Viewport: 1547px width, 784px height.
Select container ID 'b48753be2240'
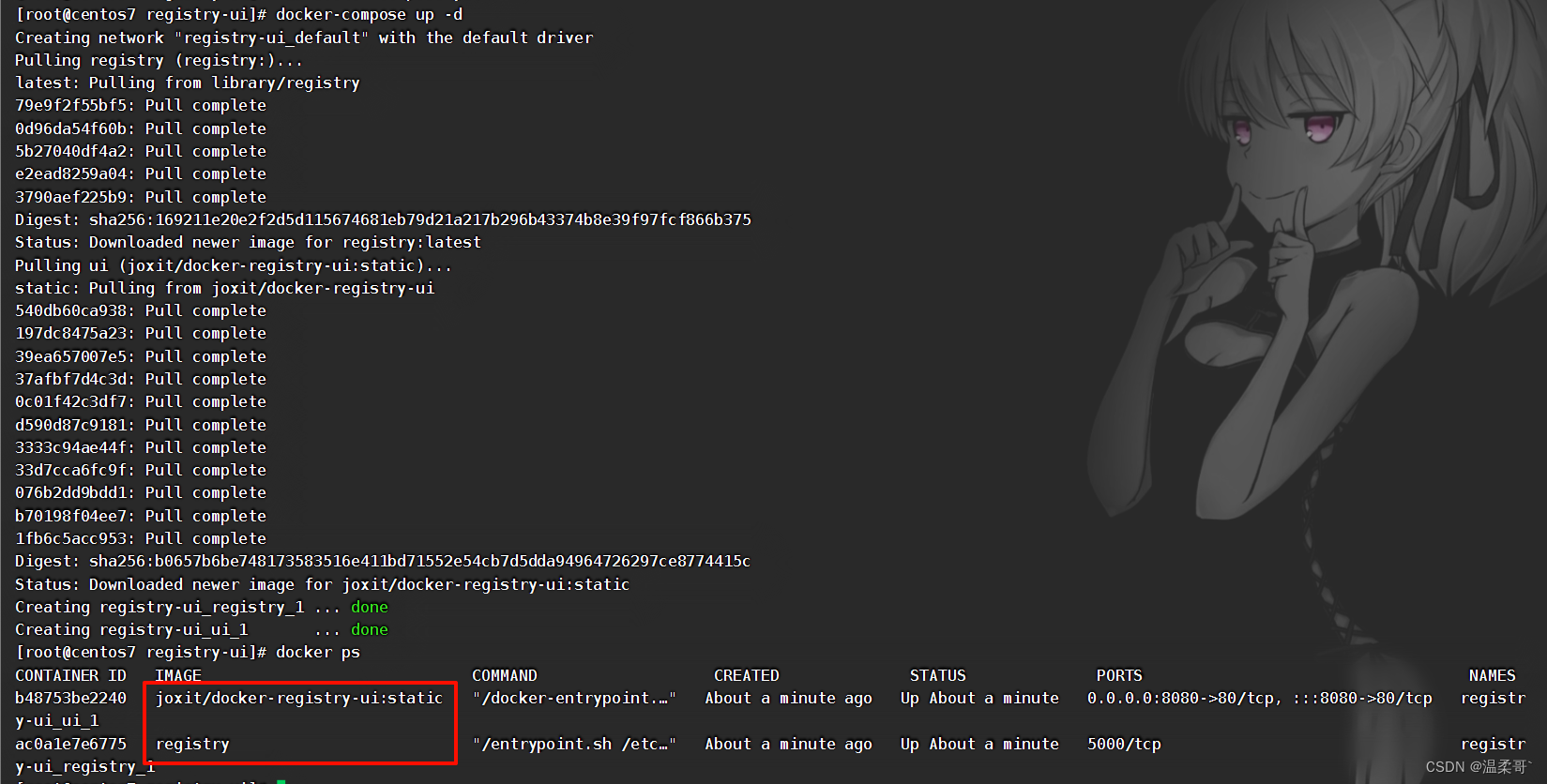(70, 698)
